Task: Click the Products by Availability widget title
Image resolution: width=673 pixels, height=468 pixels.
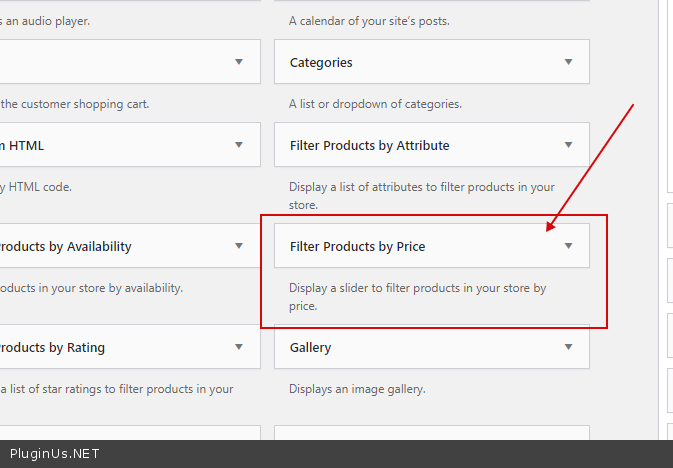Action: point(65,246)
